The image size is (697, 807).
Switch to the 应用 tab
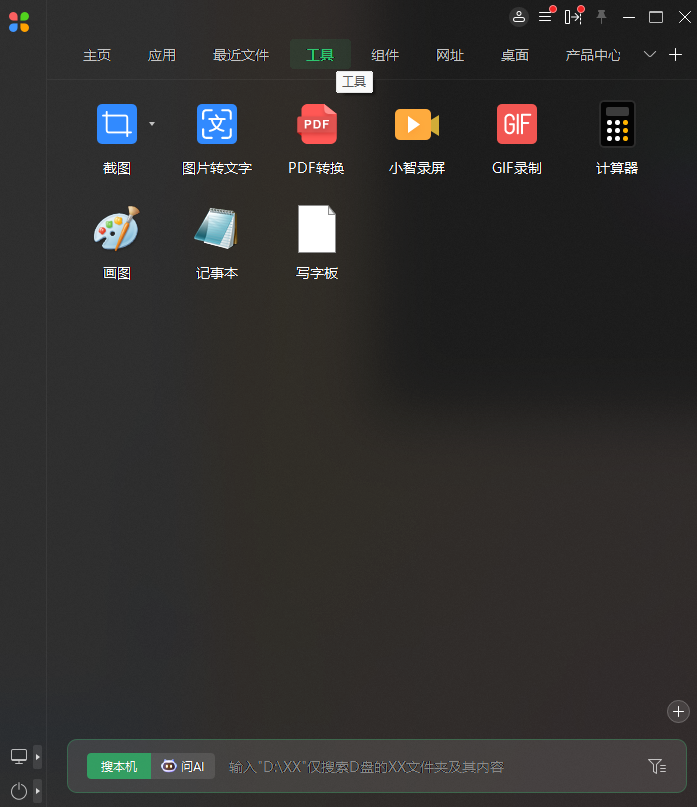(162, 55)
